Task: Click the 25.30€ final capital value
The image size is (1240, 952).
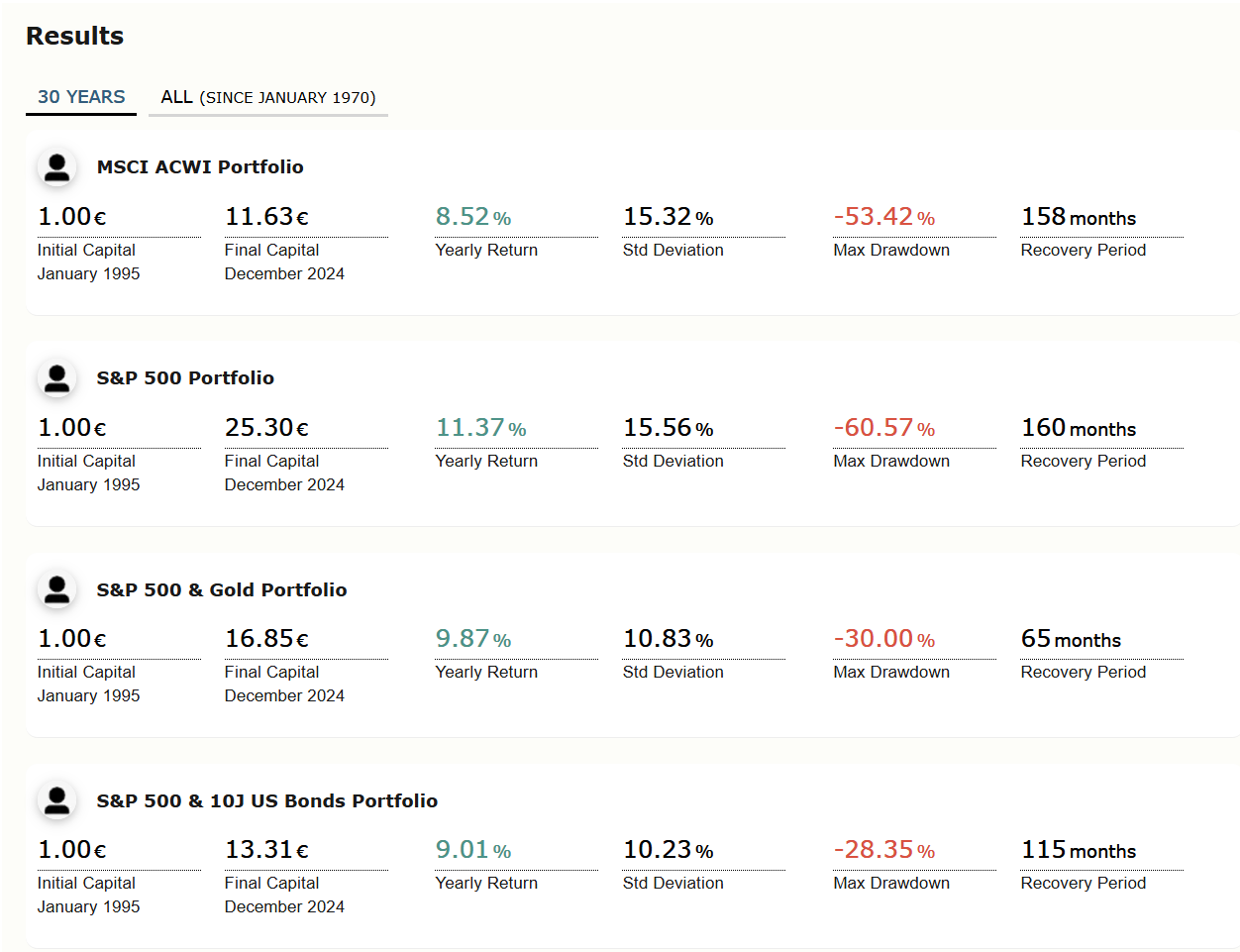Action: pos(266,428)
